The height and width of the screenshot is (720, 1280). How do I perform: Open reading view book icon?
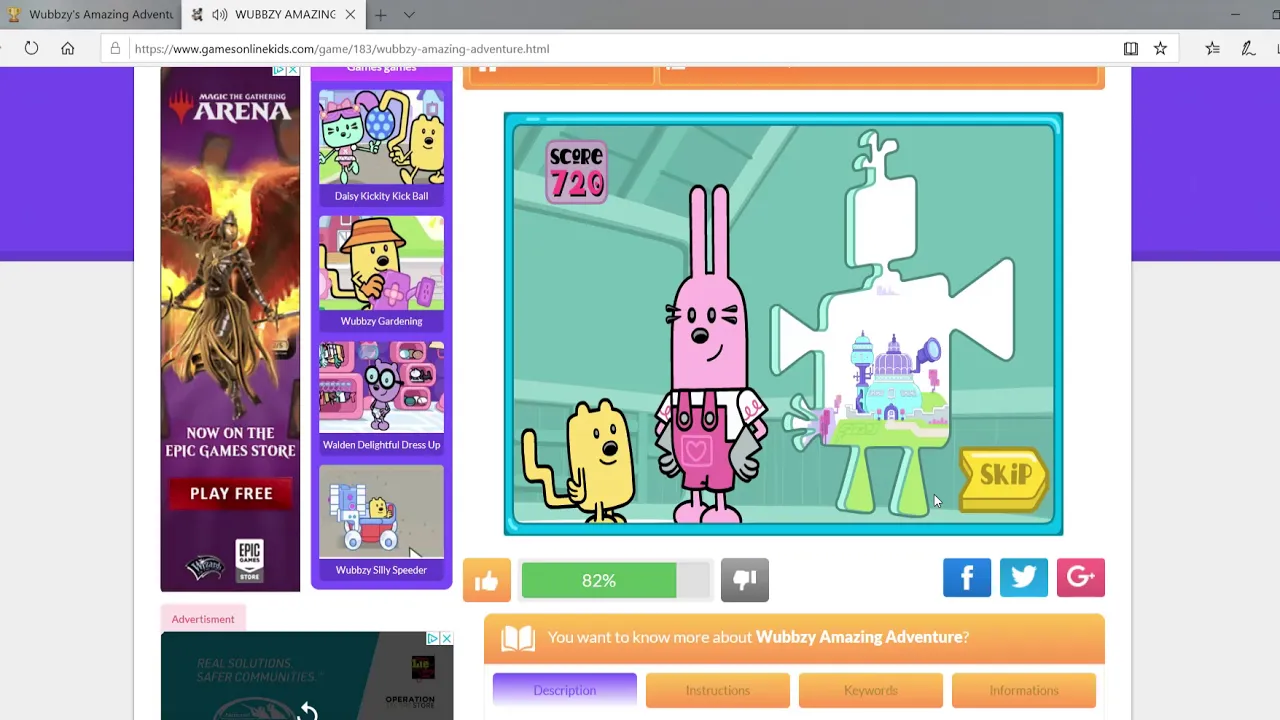pyautogui.click(x=1131, y=48)
